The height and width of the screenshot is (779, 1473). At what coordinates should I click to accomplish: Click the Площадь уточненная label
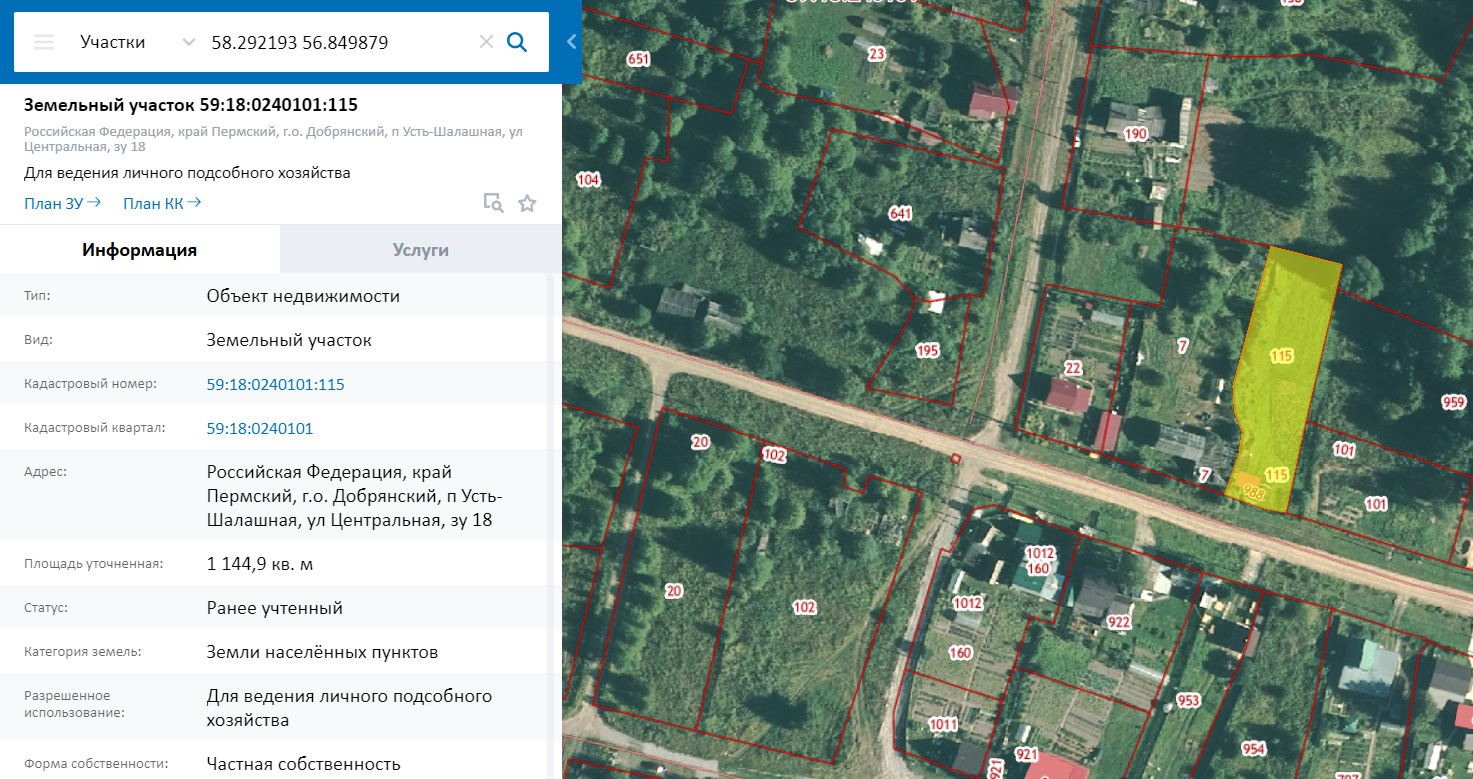click(93, 564)
